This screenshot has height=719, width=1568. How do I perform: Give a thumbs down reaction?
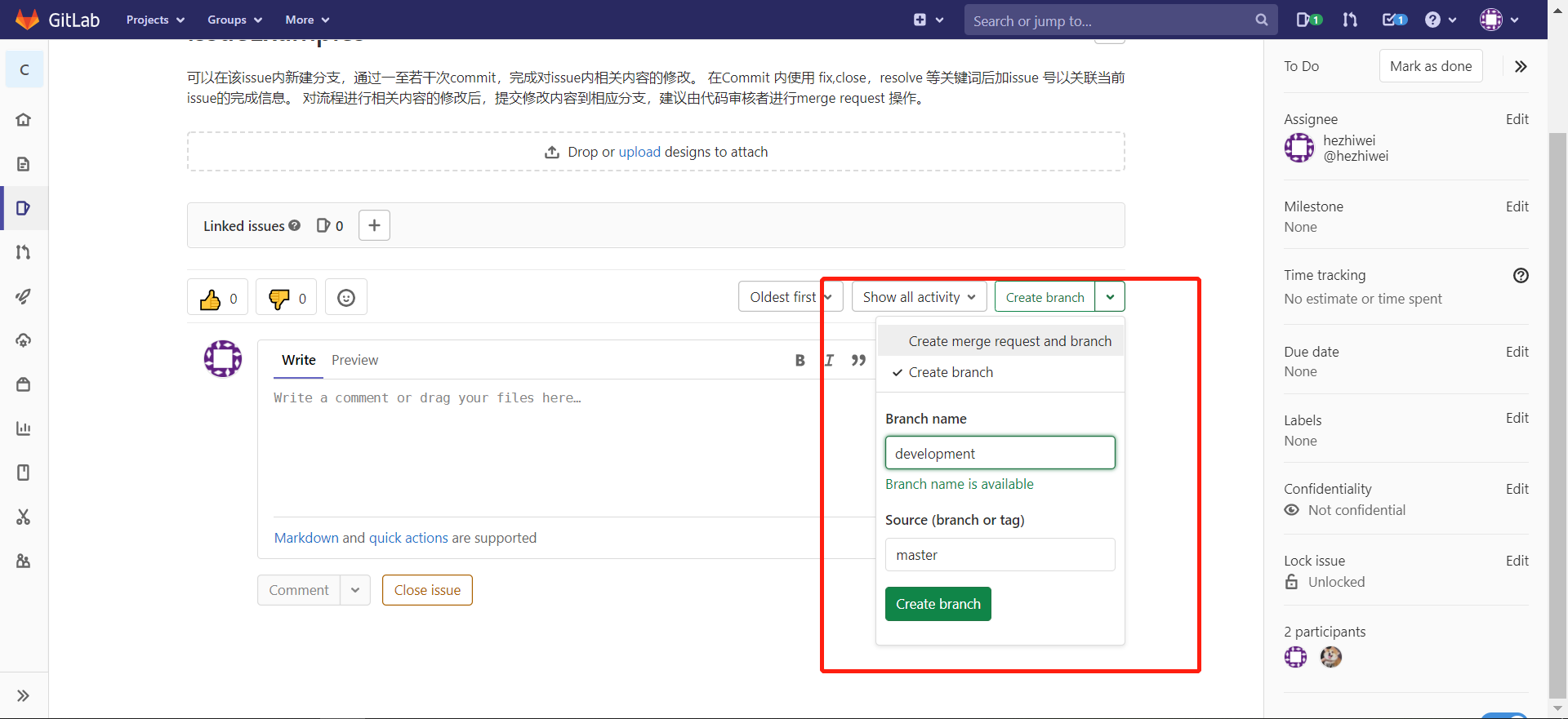point(287,298)
